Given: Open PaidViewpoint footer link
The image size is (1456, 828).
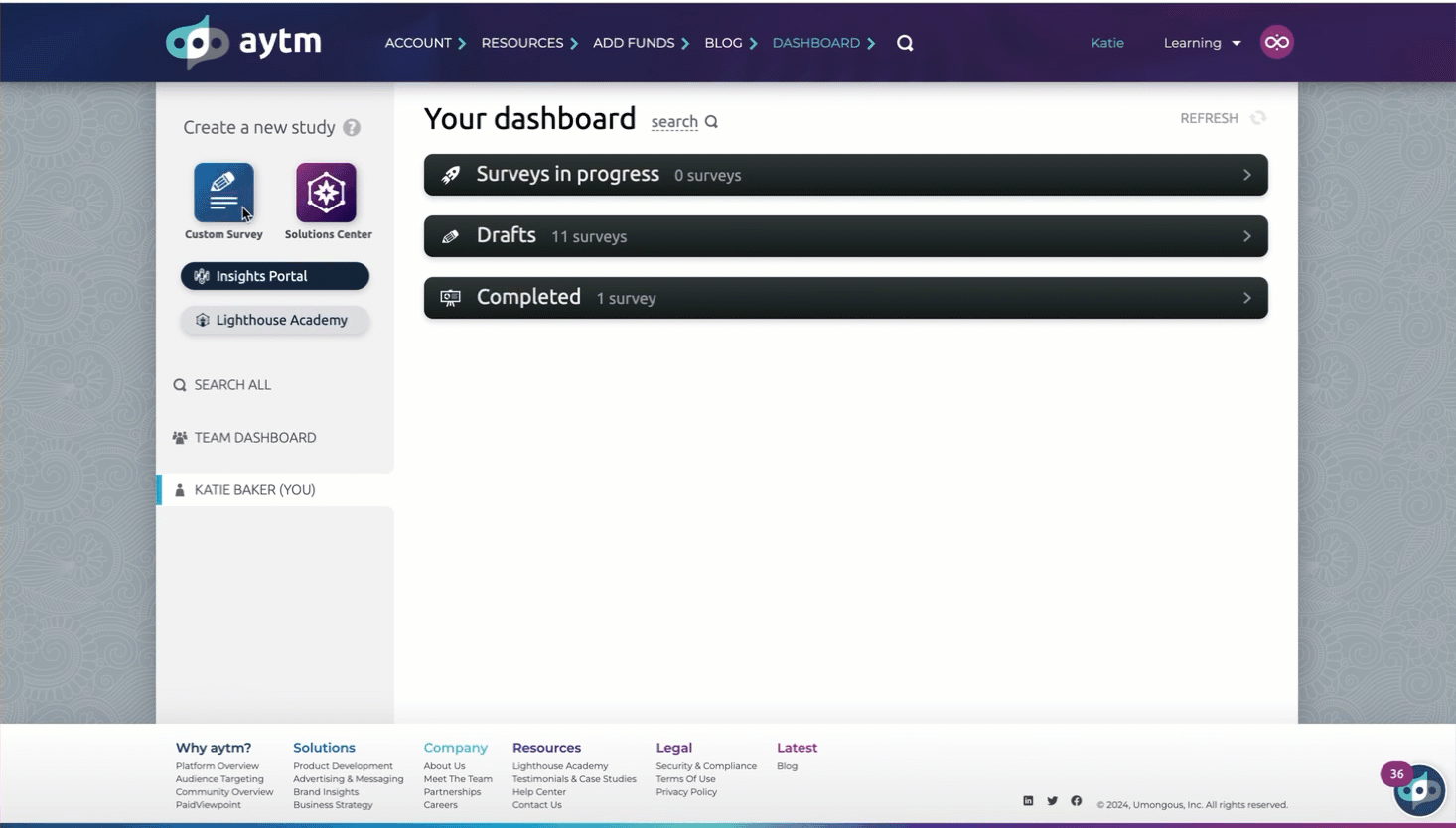Looking at the screenshot, I should (209, 805).
